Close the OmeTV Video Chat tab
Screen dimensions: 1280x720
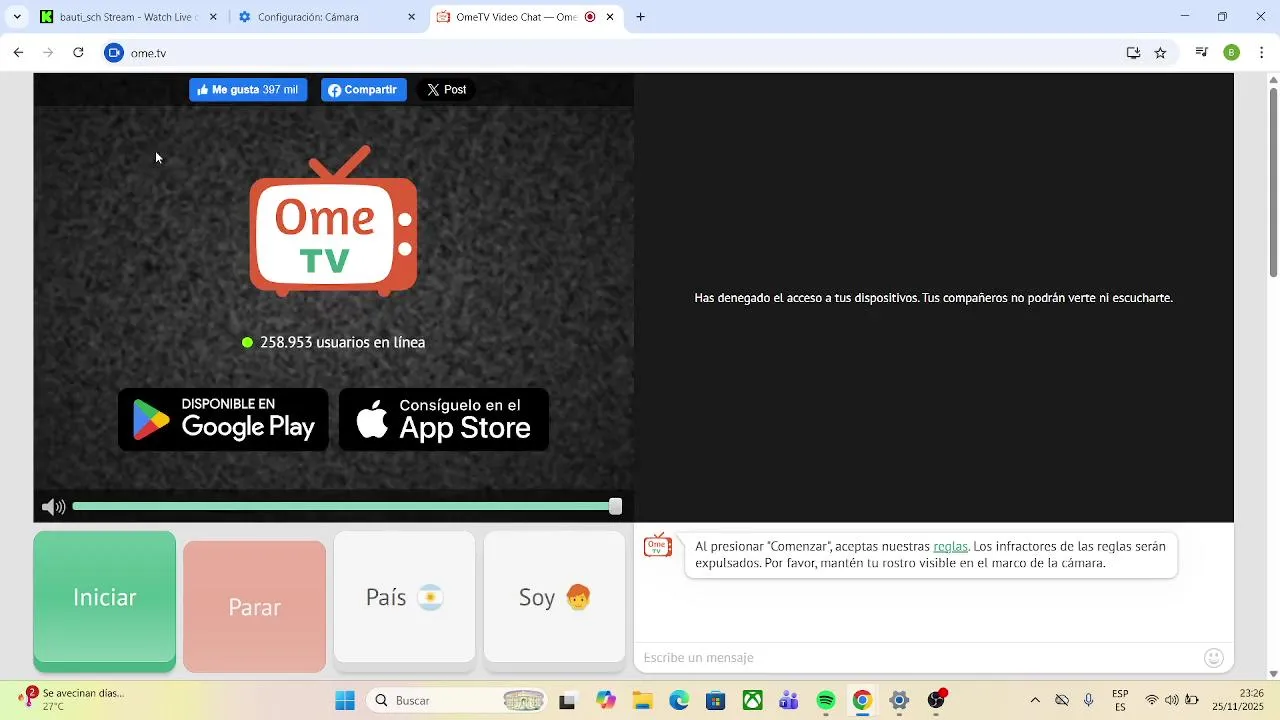pos(610,17)
